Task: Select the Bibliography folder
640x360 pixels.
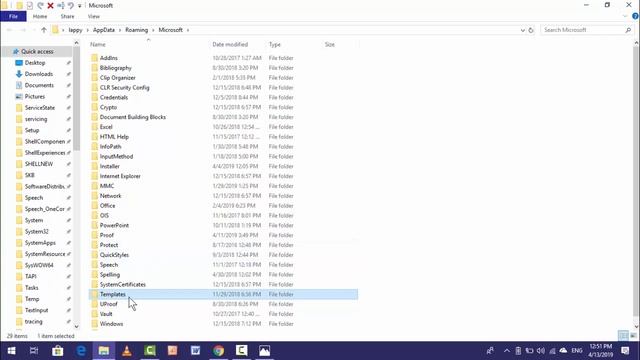Action: [116, 68]
